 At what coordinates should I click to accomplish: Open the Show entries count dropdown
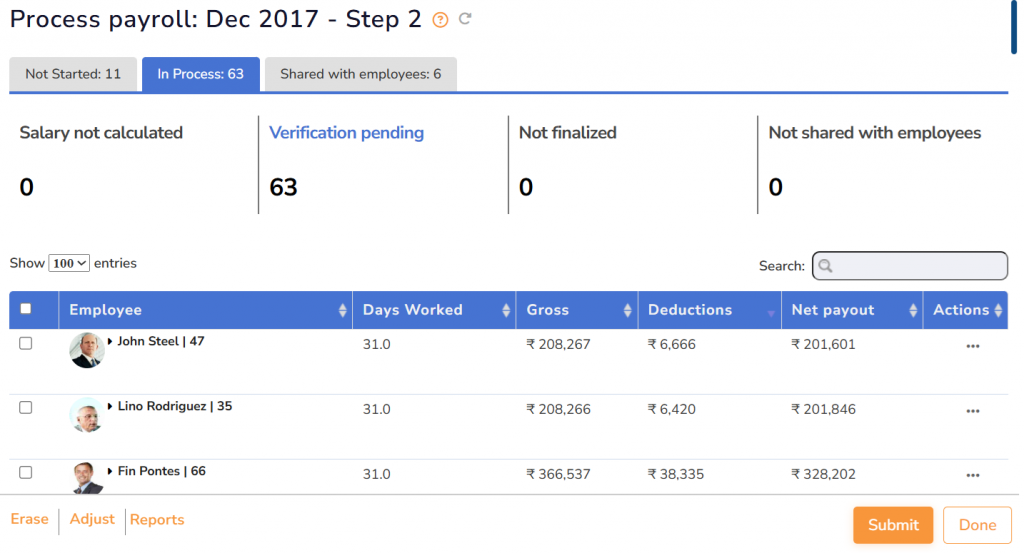[x=69, y=263]
